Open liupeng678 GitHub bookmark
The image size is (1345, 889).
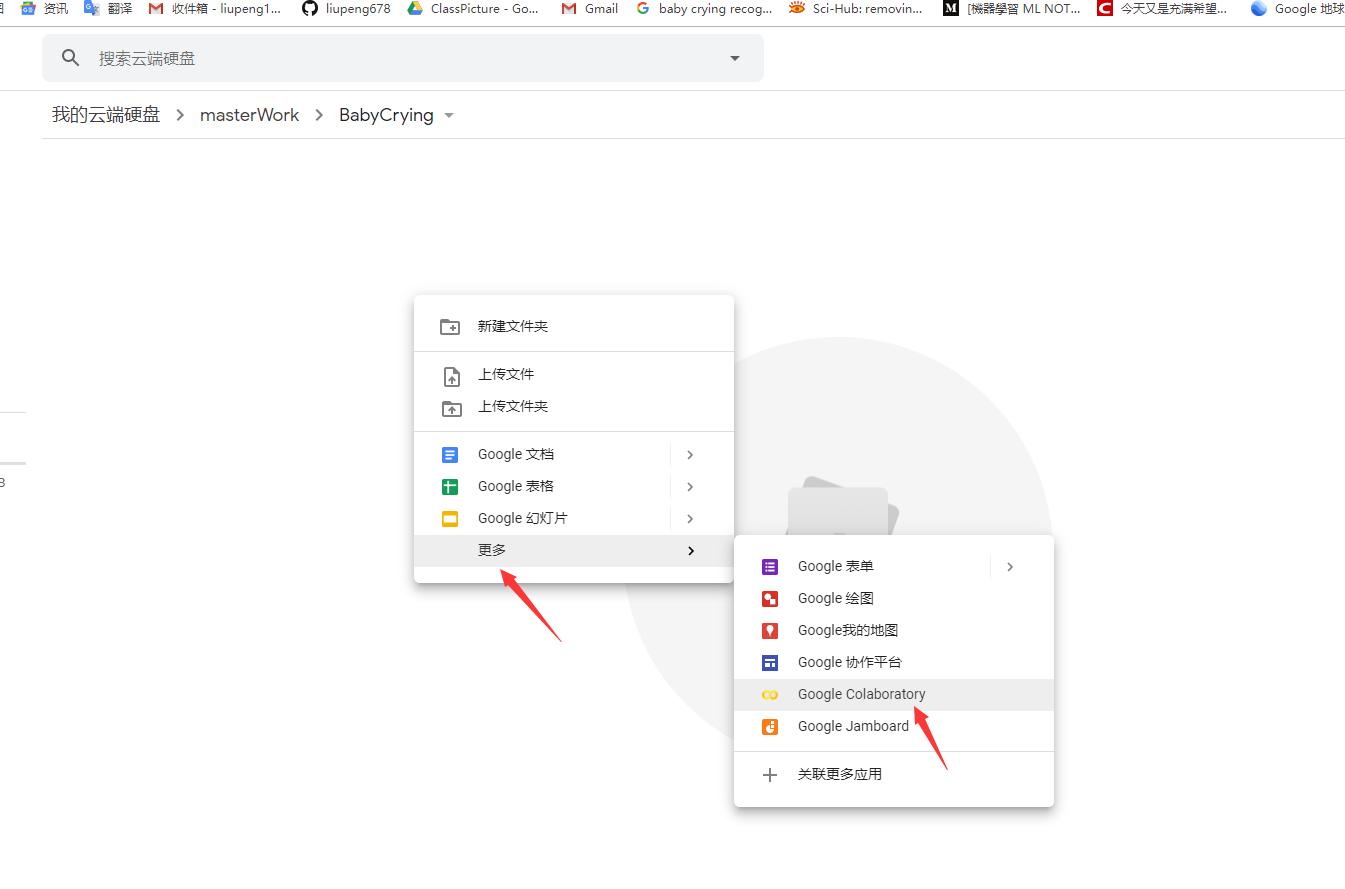[346, 8]
